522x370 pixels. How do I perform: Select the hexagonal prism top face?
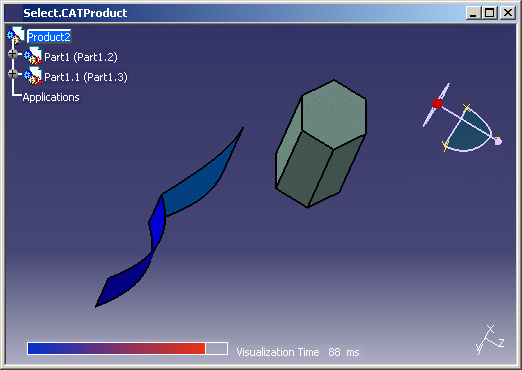point(334,113)
